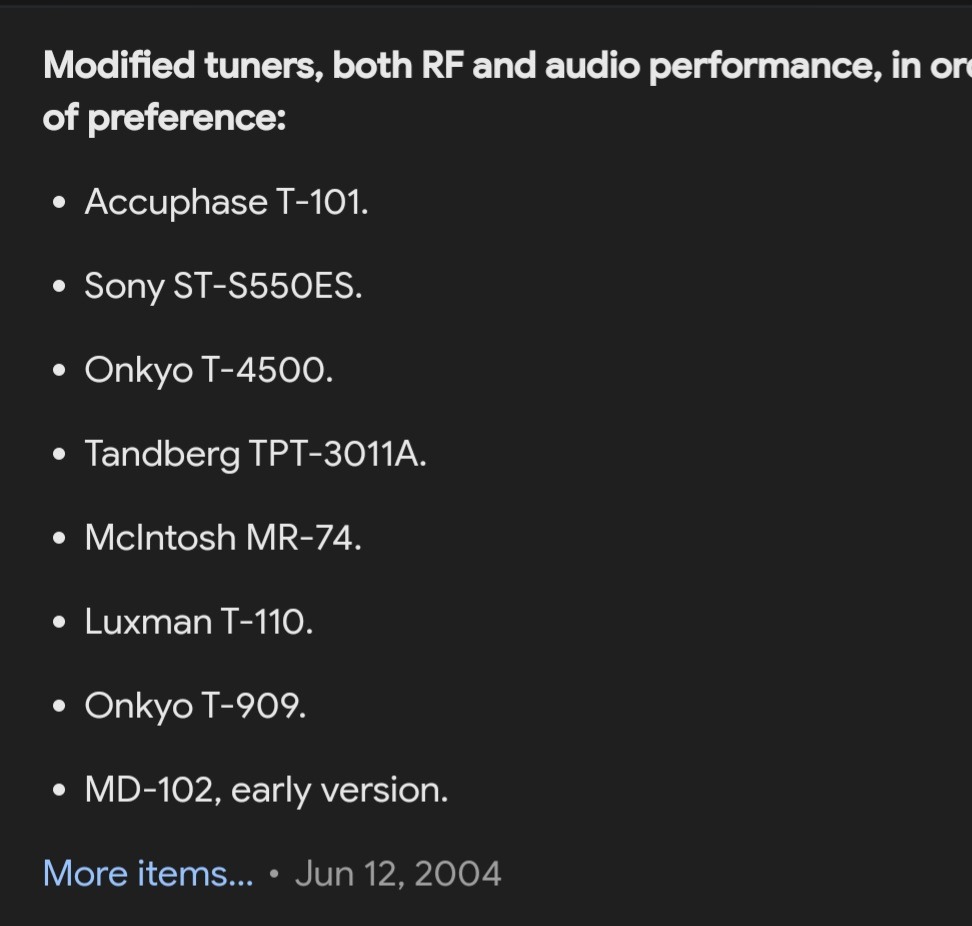This screenshot has height=926, width=972.
Task: Select the McIntosh MR-74 list entry
Action: click(x=223, y=537)
